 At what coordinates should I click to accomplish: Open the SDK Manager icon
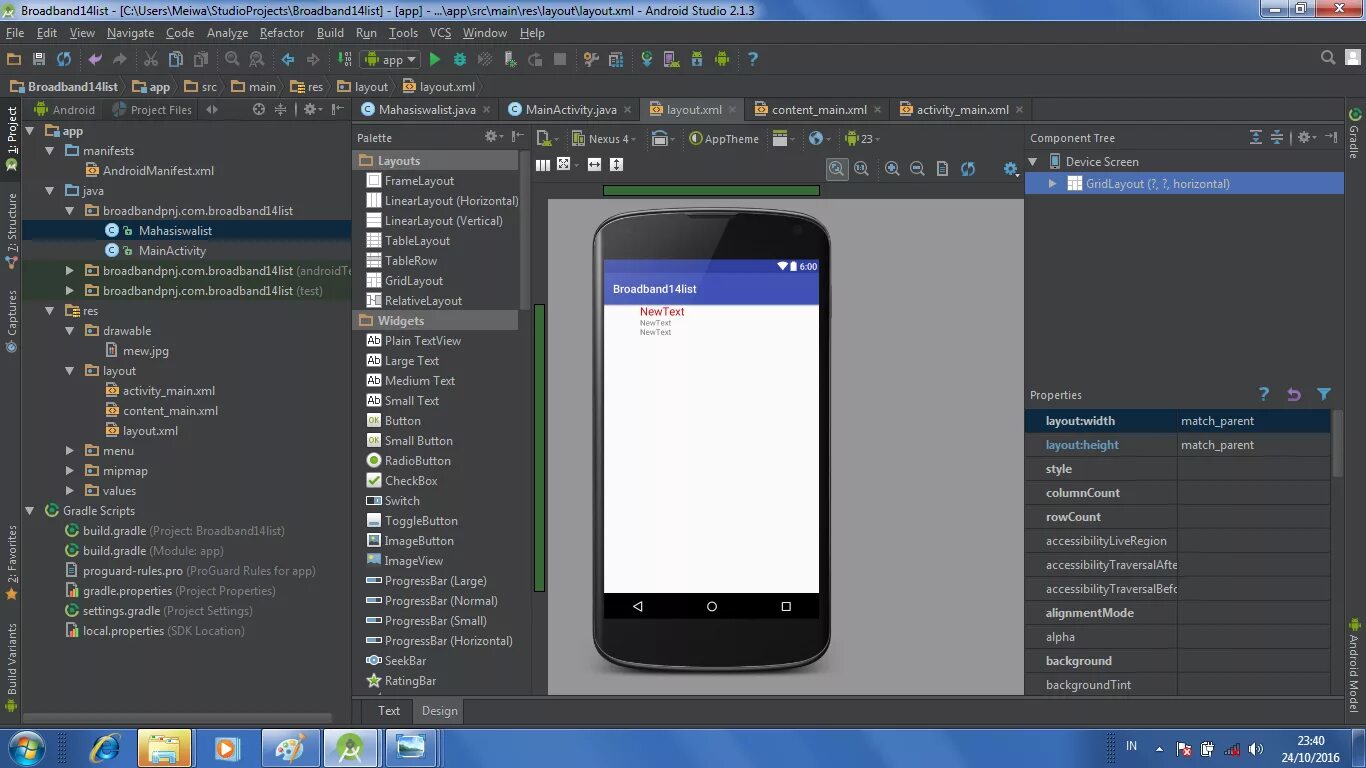point(697,59)
